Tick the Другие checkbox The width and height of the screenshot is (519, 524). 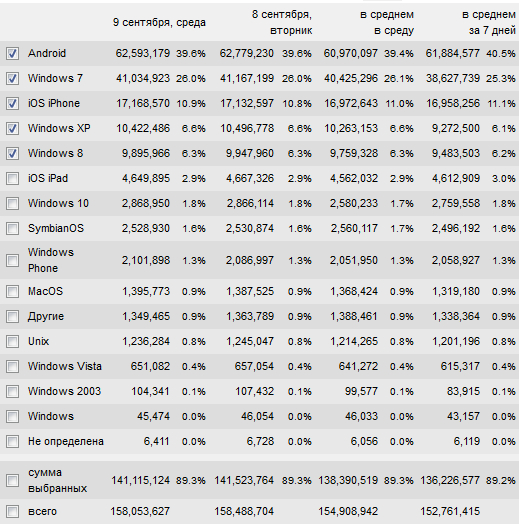pyautogui.click(x=12, y=316)
